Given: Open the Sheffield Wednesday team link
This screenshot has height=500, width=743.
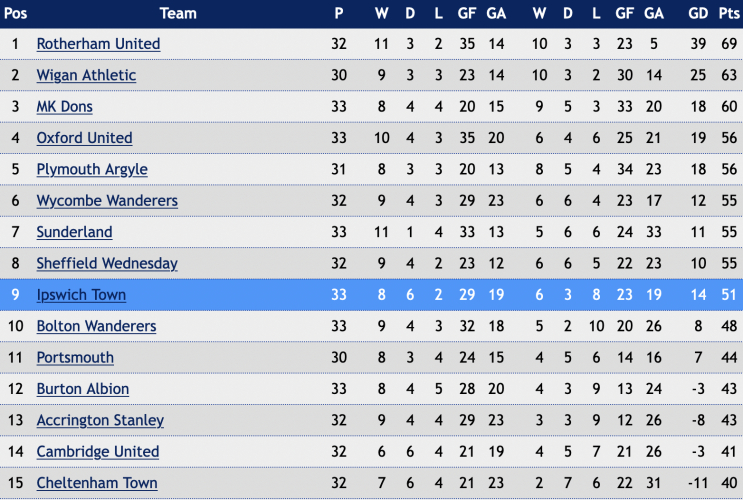Looking at the screenshot, I should (x=107, y=263).
